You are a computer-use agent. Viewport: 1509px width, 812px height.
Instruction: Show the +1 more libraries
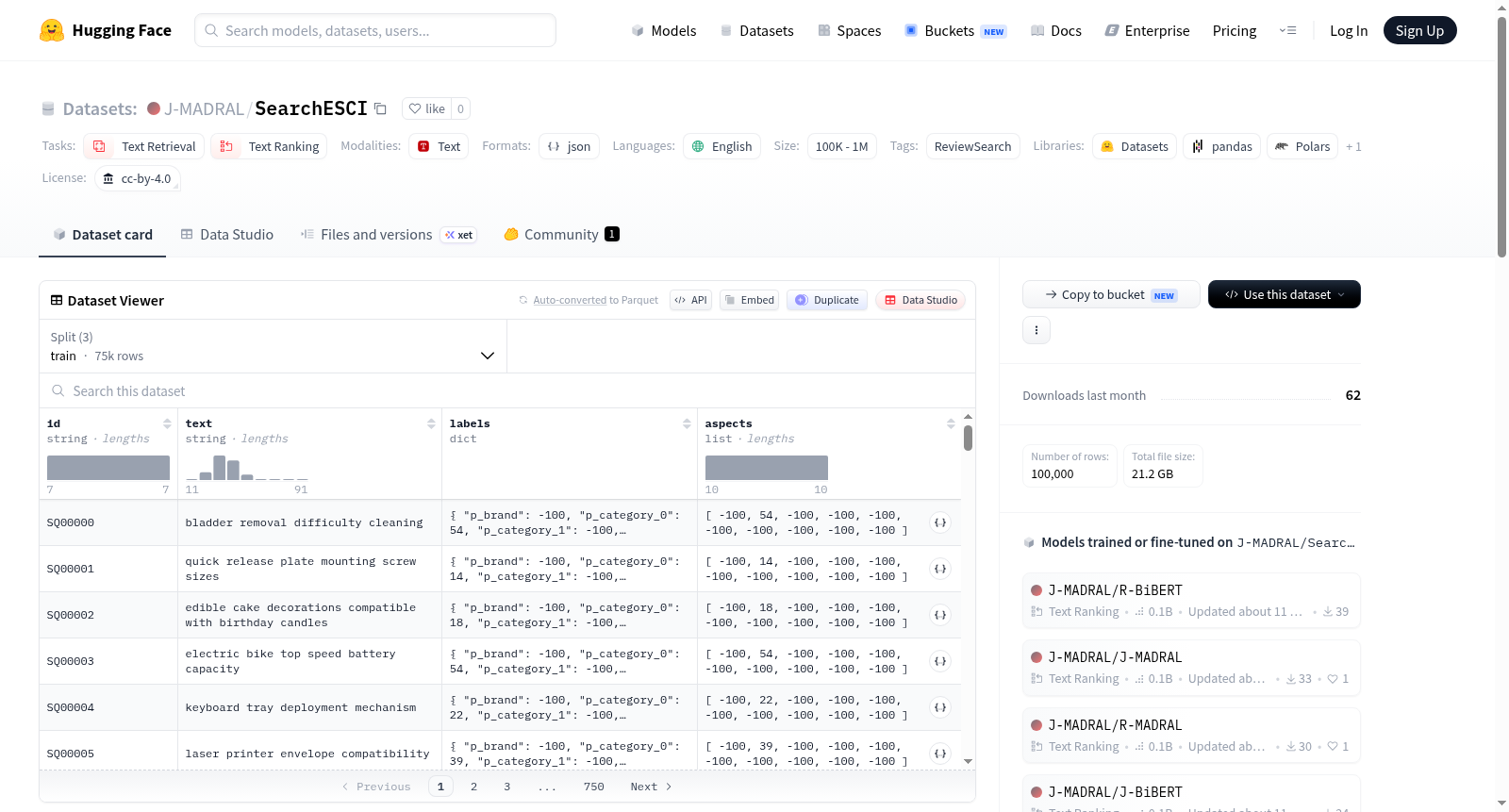(x=1353, y=146)
